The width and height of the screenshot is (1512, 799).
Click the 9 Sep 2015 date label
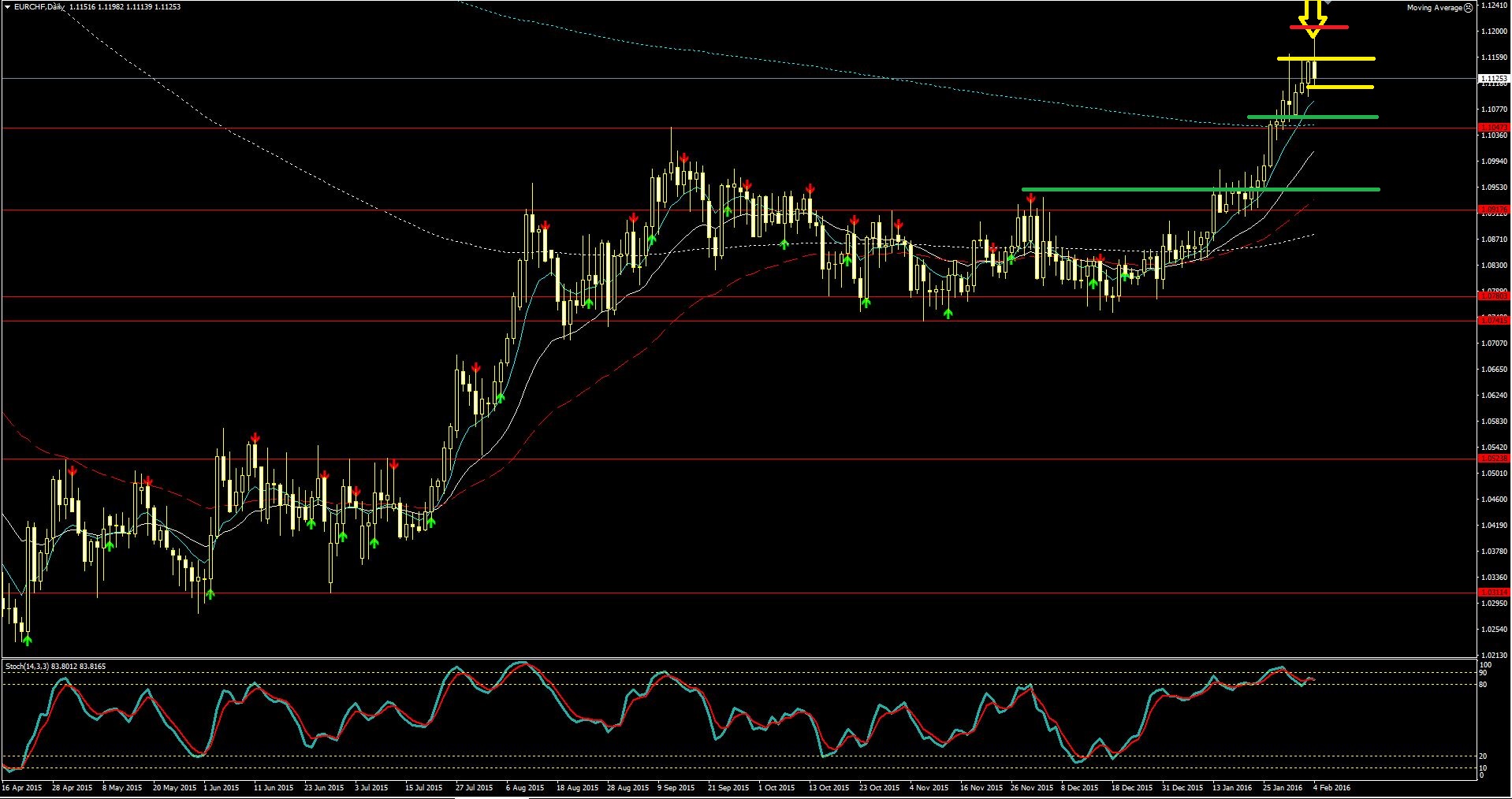click(x=676, y=788)
